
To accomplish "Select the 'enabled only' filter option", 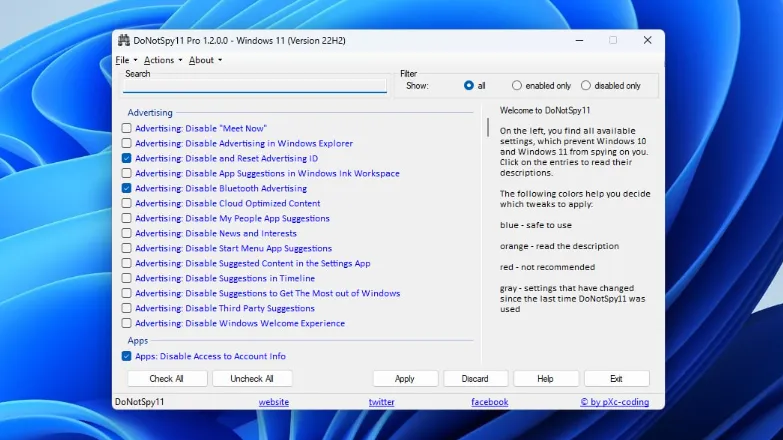I will point(517,86).
